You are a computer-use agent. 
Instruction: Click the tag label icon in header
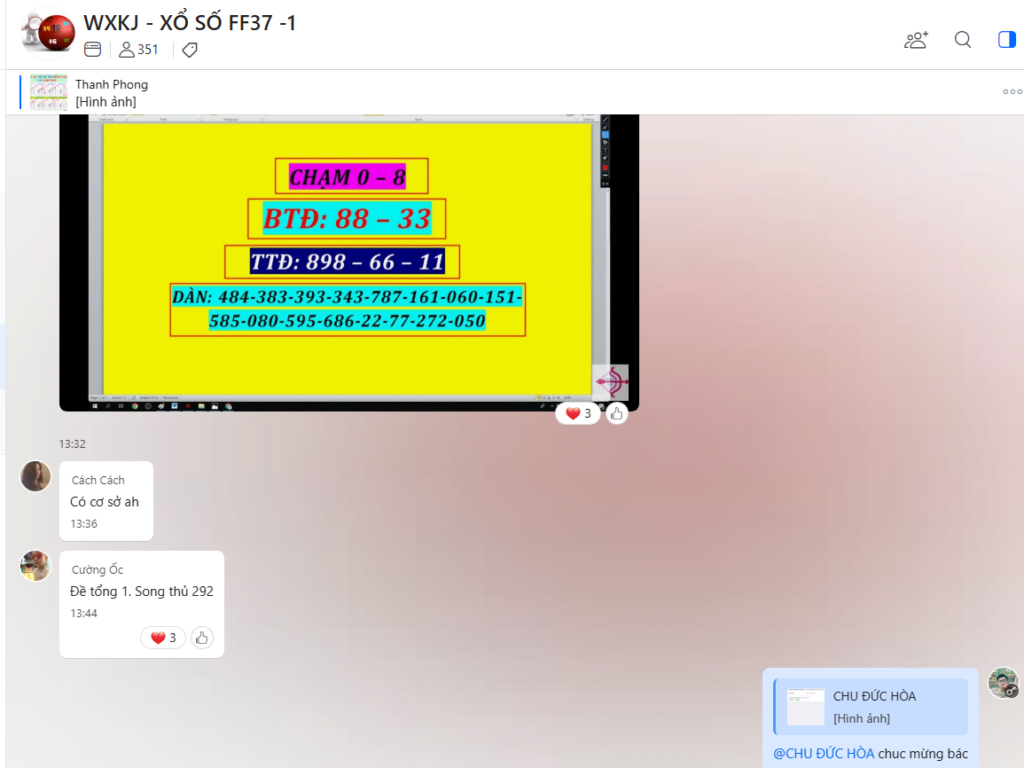click(189, 49)
